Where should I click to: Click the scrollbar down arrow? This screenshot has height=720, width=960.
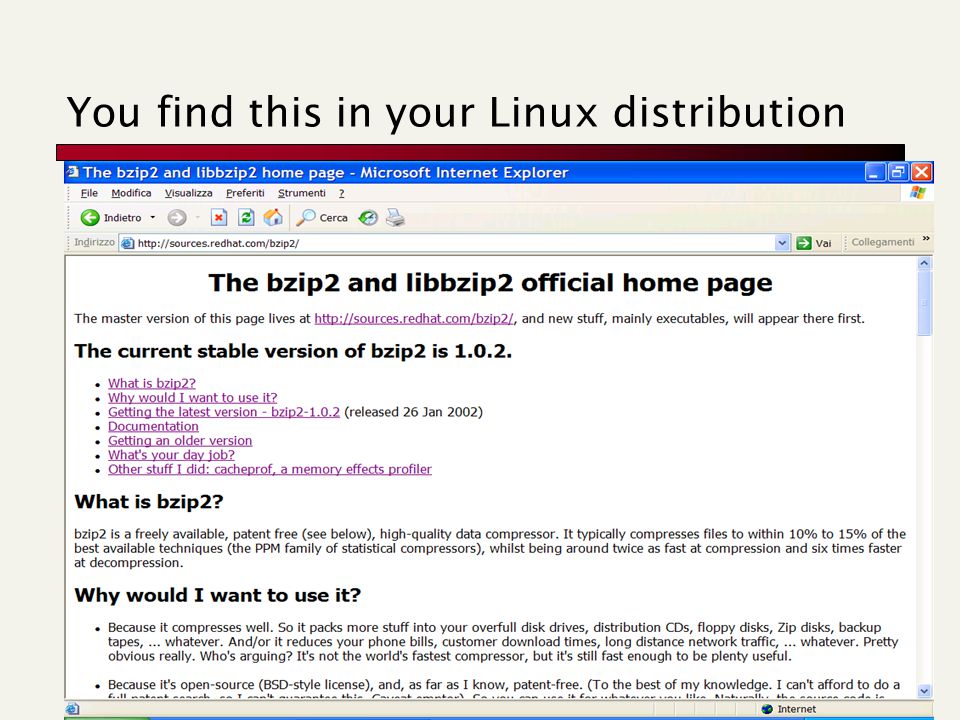coord(924,691)
